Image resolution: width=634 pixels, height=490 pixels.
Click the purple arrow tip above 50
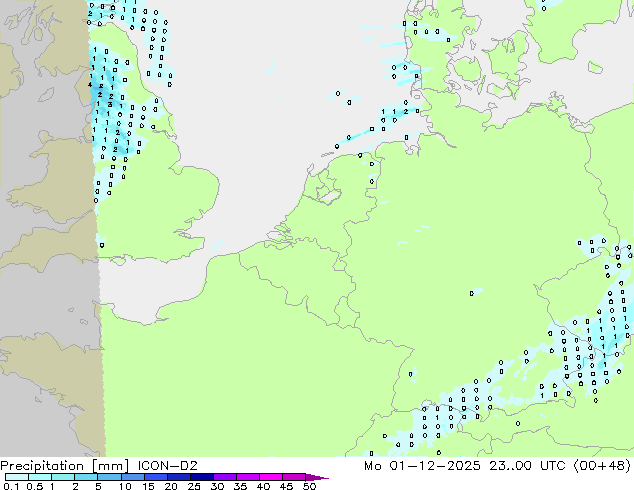tap(317, 477)
